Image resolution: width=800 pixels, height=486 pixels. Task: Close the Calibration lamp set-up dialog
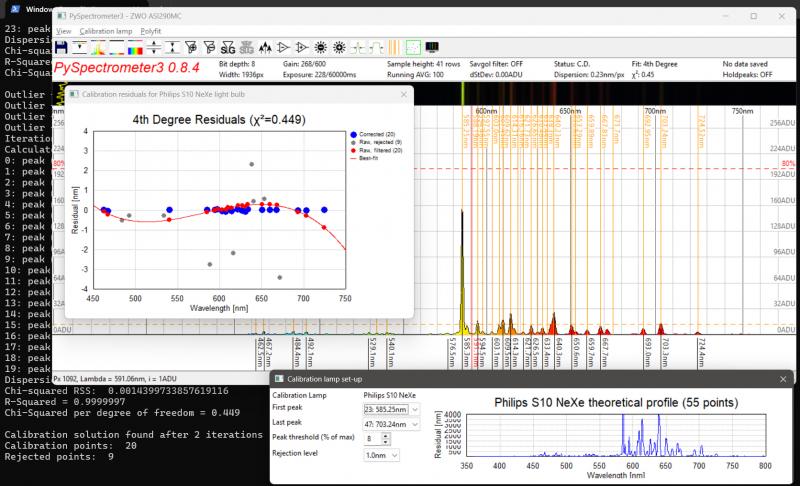tap(782, 378)
